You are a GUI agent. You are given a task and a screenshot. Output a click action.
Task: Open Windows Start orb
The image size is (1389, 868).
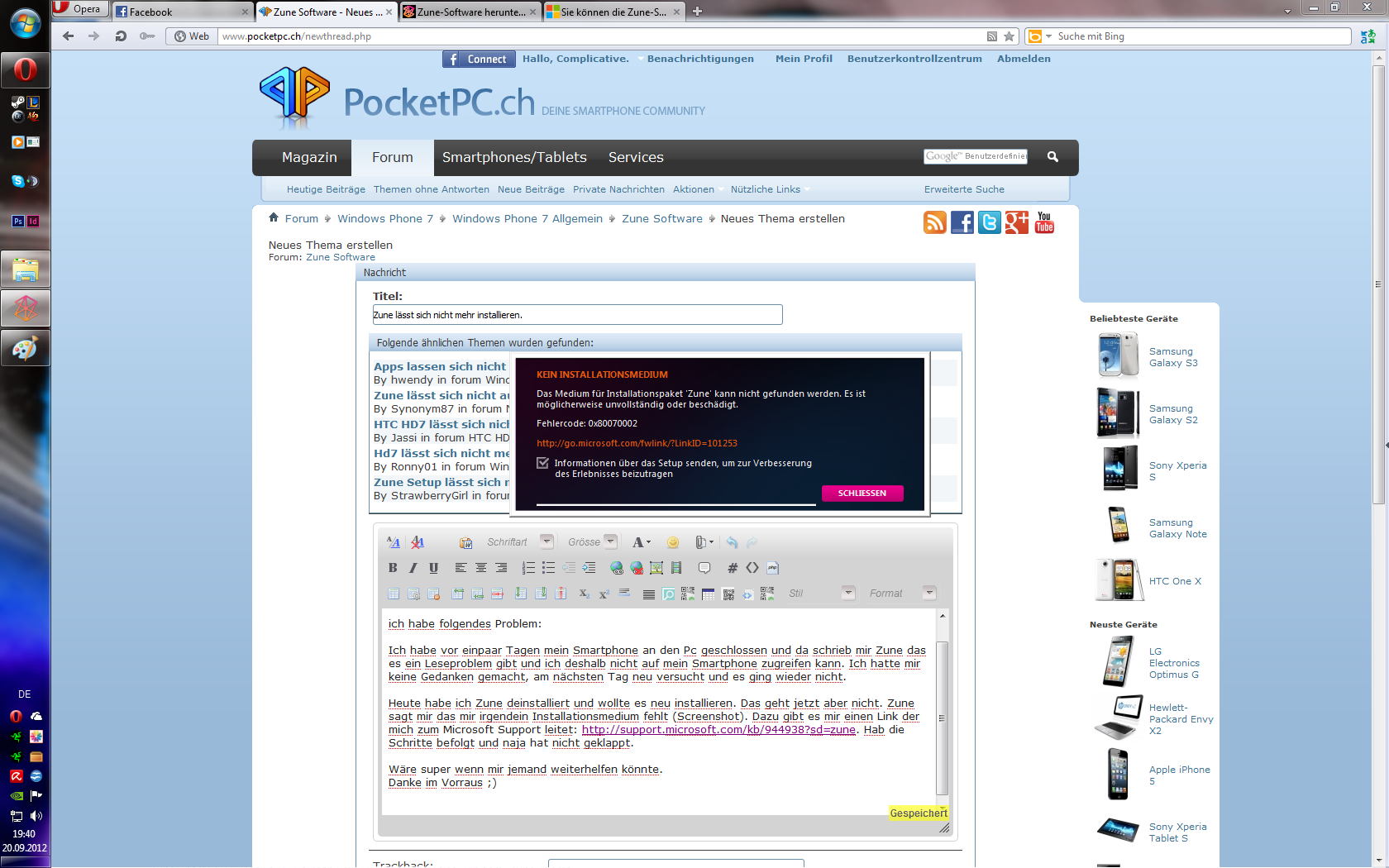25,22
